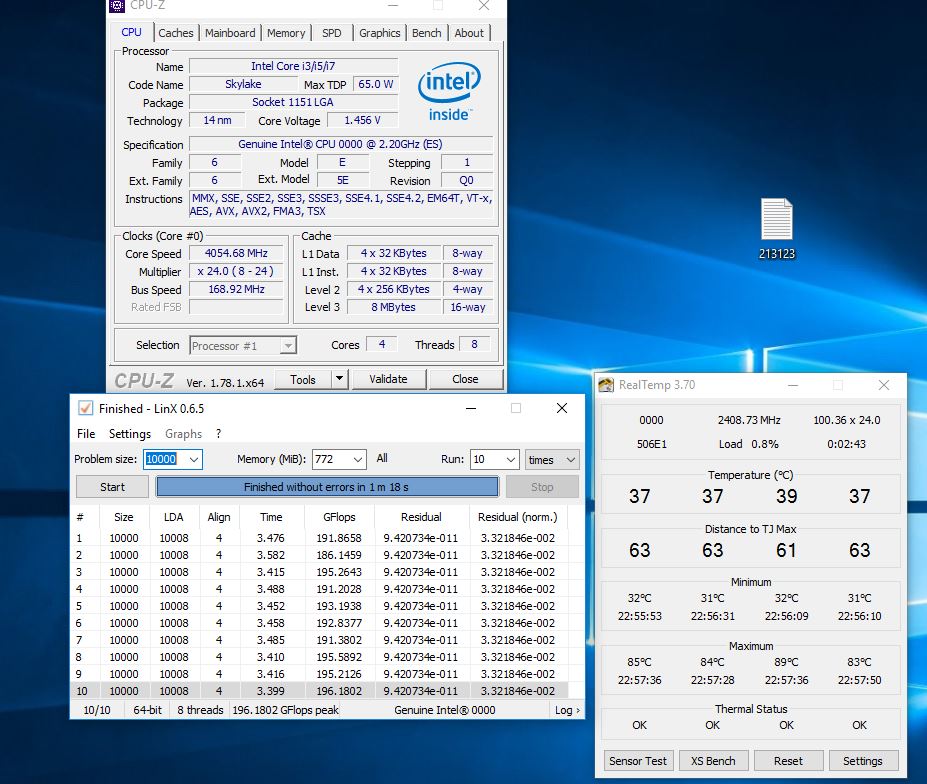
Task: Click the disabled Stop button in LinX
Action: [542, 487]
